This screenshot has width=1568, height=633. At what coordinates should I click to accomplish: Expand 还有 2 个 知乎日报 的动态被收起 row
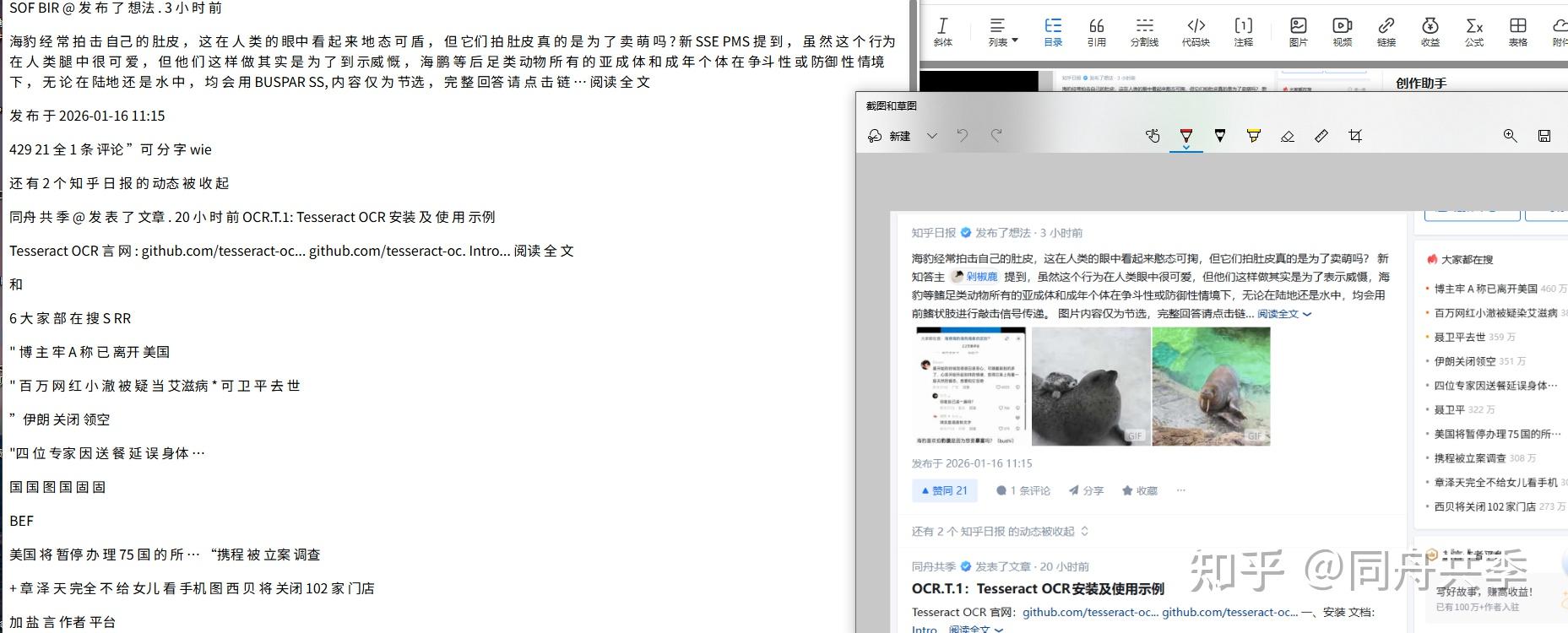1000,531
